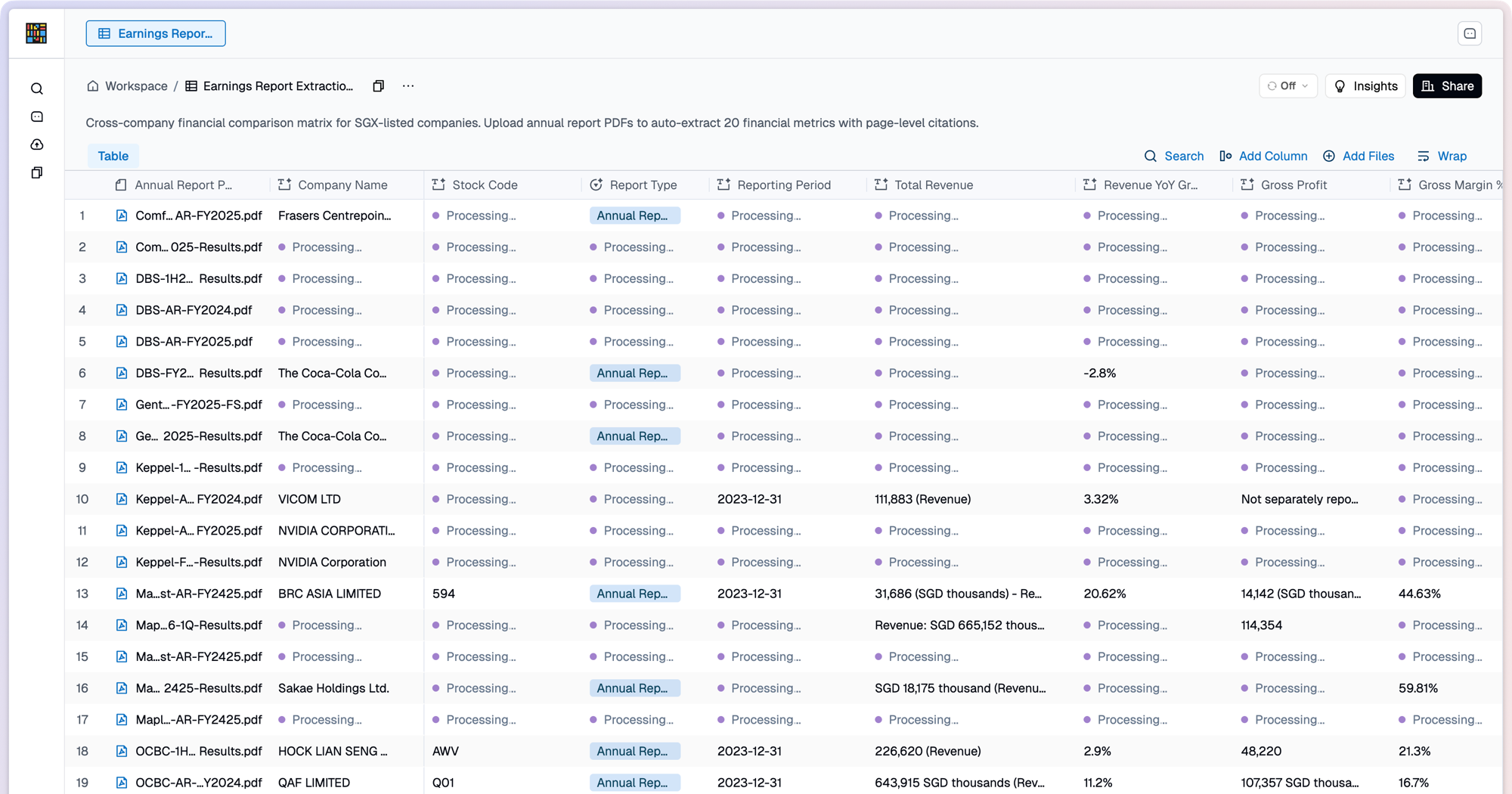Open the sidebar chat icon
Image resolution: width=1512 pixels, height=794 pixels.
click(37, 117)
